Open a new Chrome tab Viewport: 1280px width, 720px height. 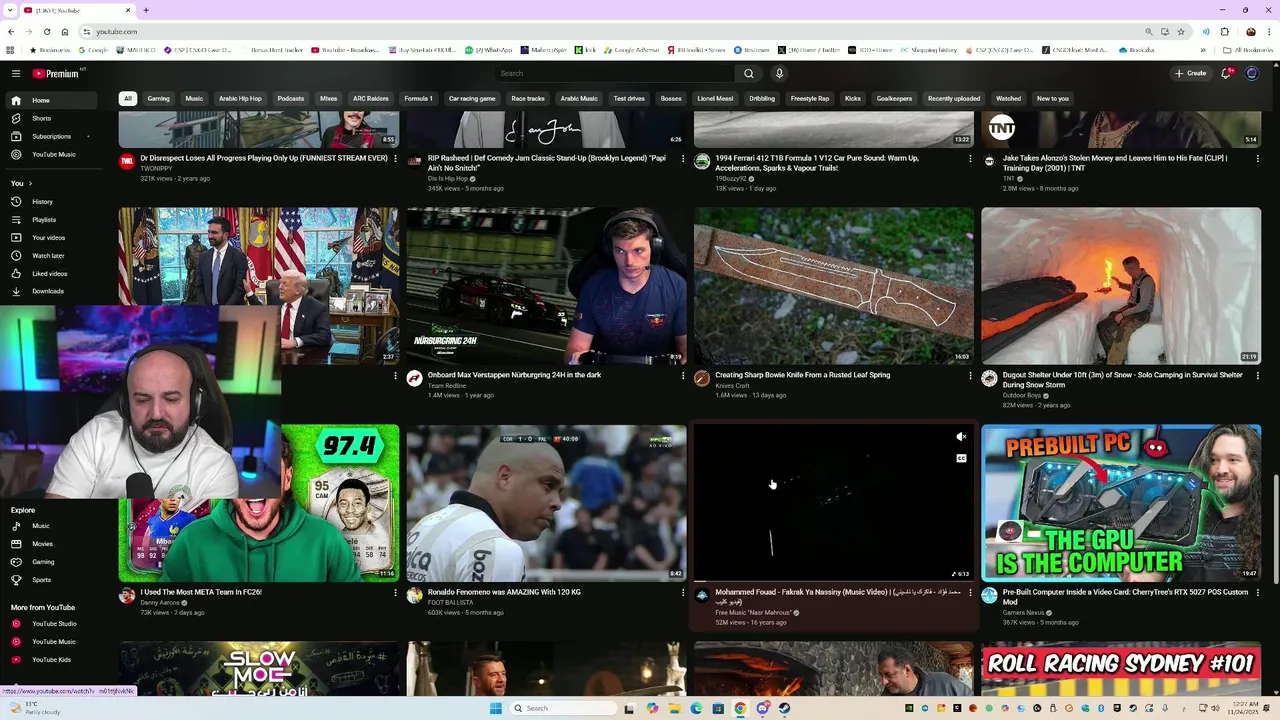146,10
